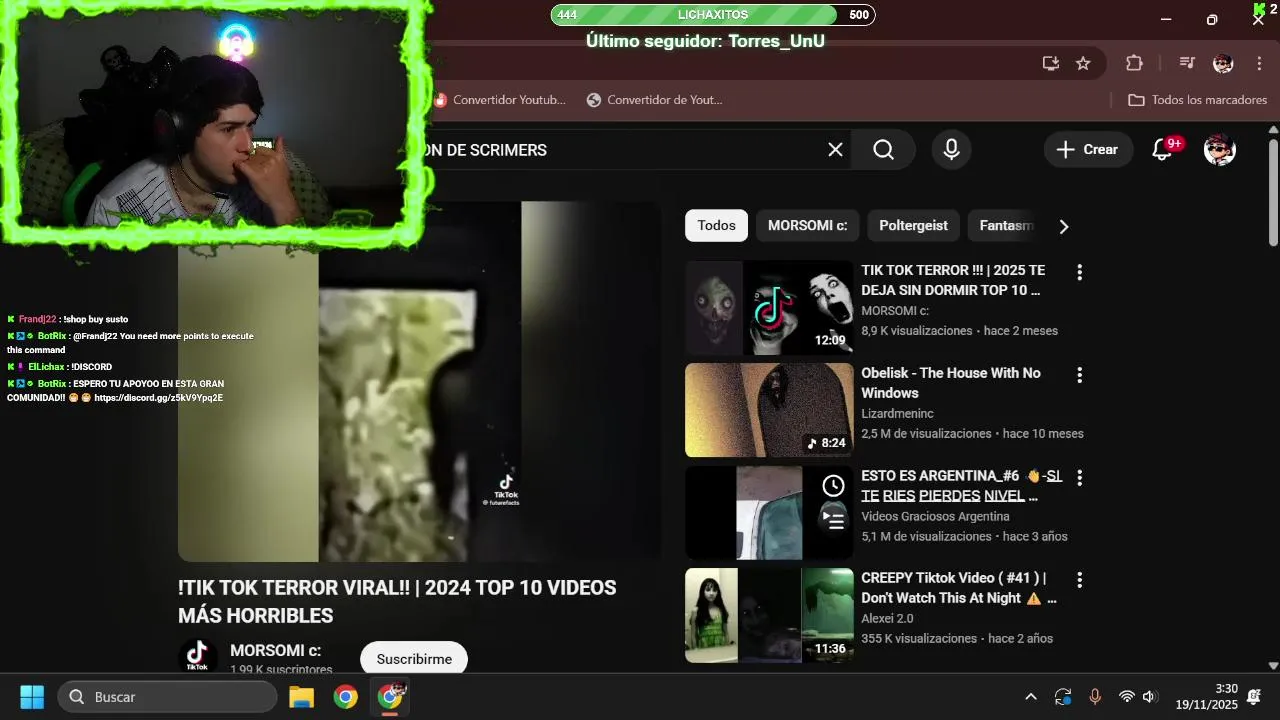This screenshot has height=720, width=1280.
Task: Open Chrome extensions puzzle icon
Action: [1134, 63]
